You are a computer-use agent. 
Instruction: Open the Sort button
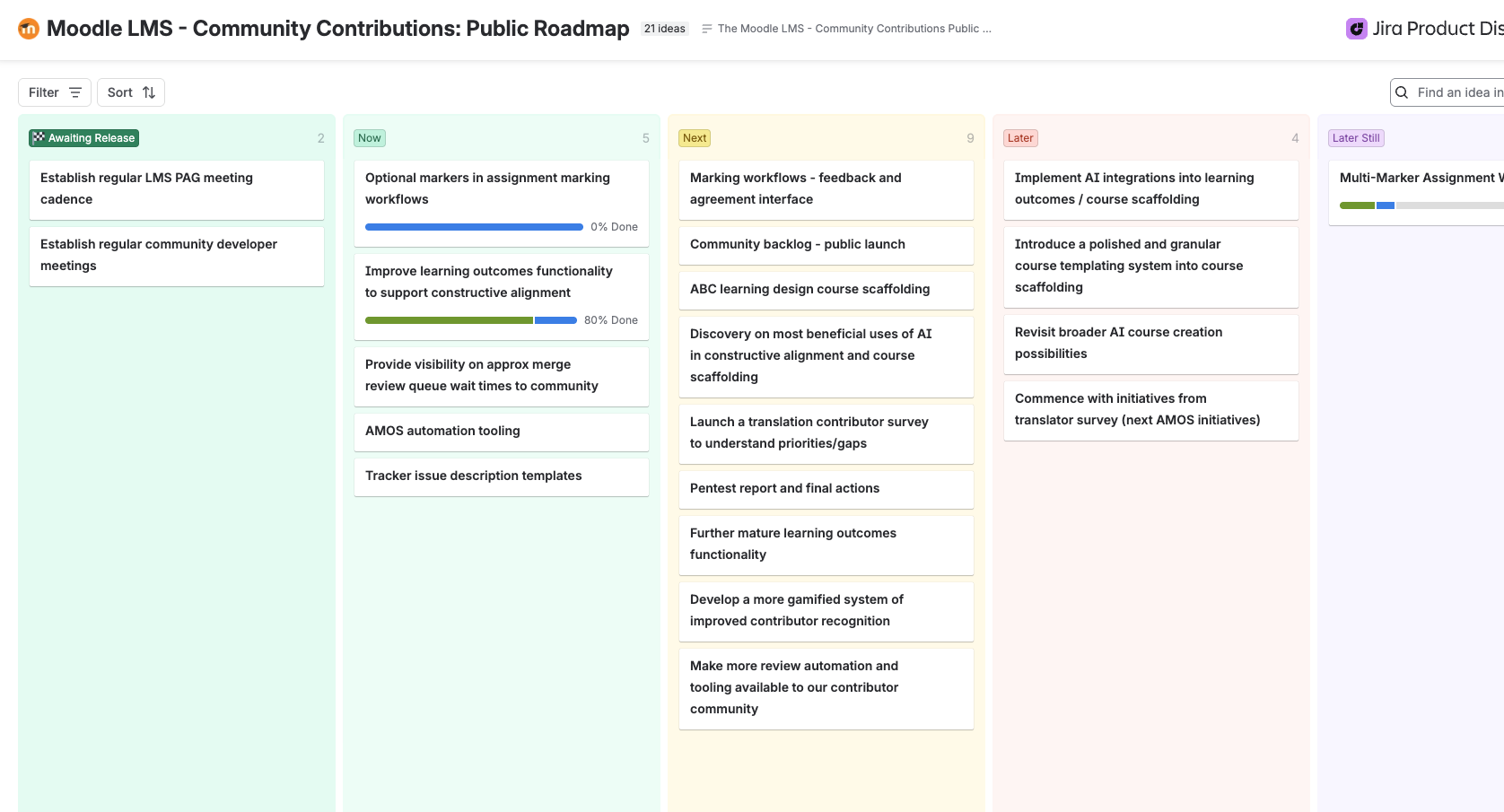click(x=131, y=92)
